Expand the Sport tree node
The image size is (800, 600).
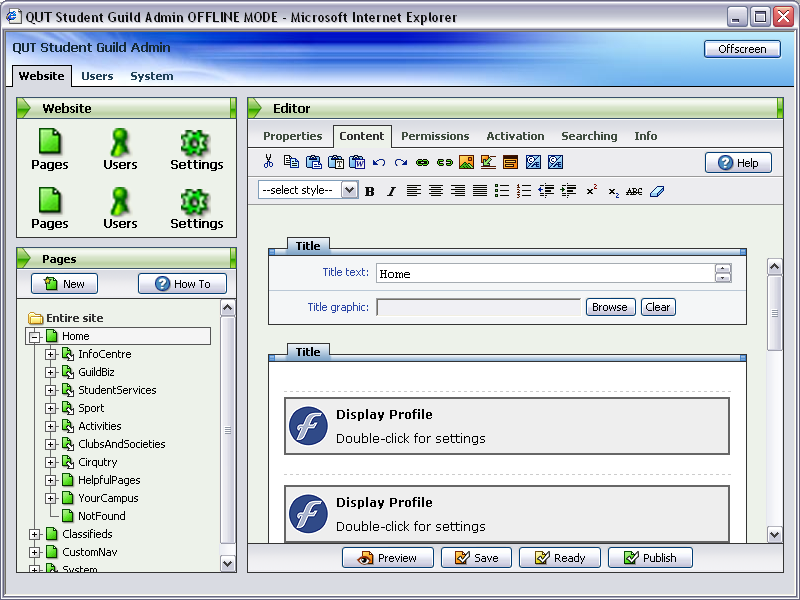point(51,409)
